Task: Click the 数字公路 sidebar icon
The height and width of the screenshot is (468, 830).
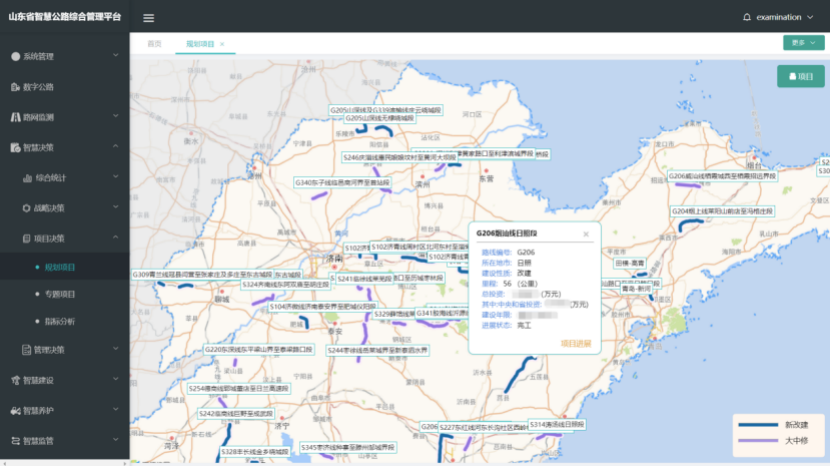Action: click(15, 87)
